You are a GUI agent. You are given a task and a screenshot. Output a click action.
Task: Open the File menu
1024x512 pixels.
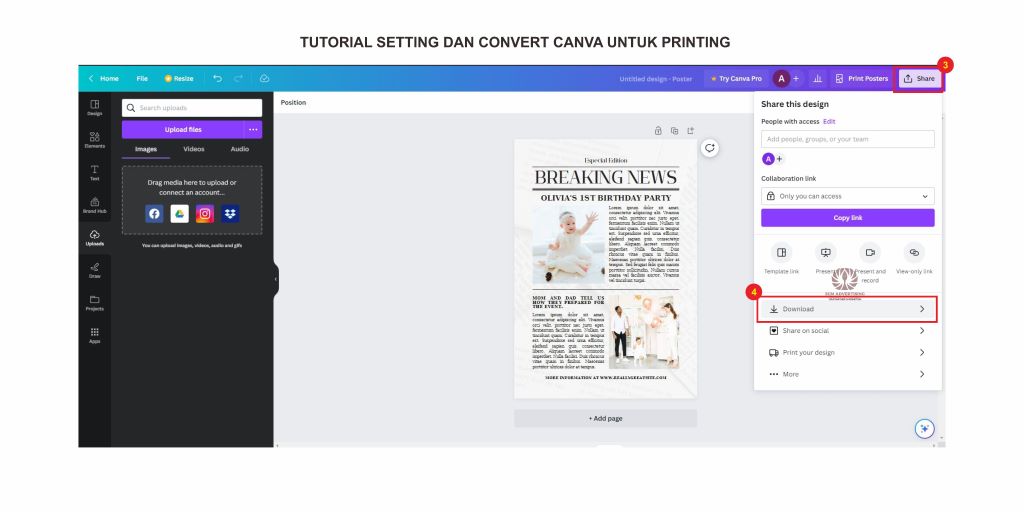142,78
